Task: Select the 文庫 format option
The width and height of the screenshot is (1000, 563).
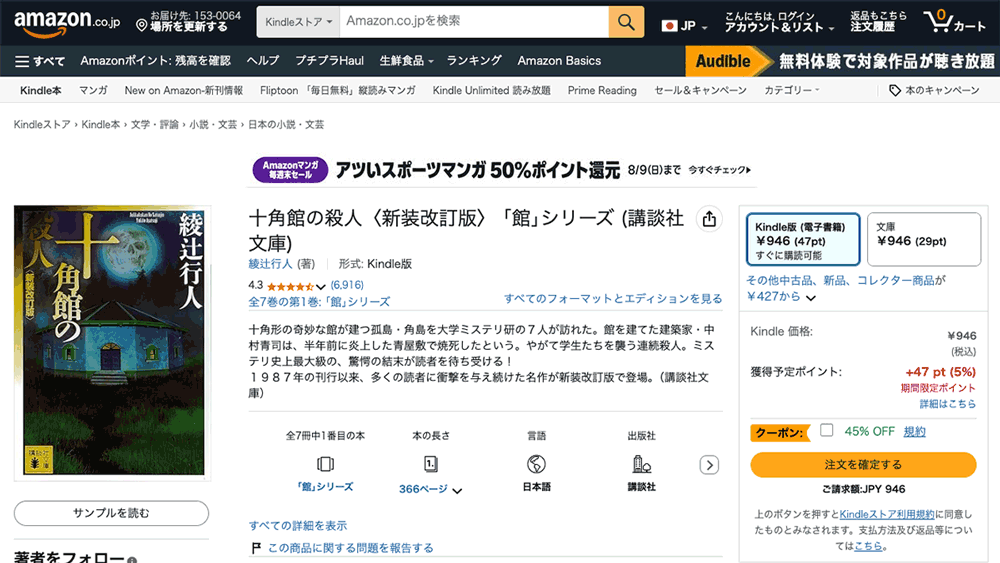Action: [x=923, y=239]
